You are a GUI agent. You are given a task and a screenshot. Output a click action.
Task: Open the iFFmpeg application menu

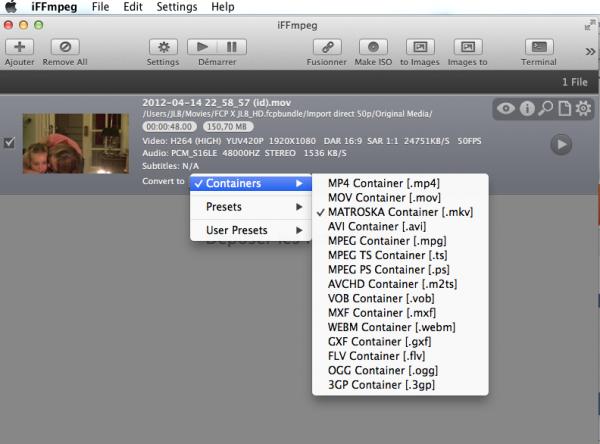[54, 7]
